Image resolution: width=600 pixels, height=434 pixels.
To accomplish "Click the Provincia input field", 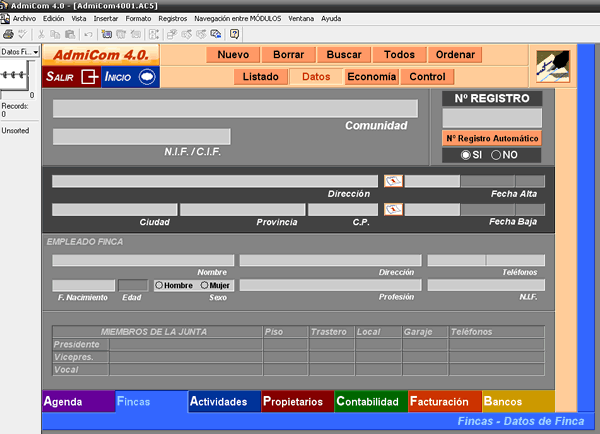I will click(x=243, y=209).
